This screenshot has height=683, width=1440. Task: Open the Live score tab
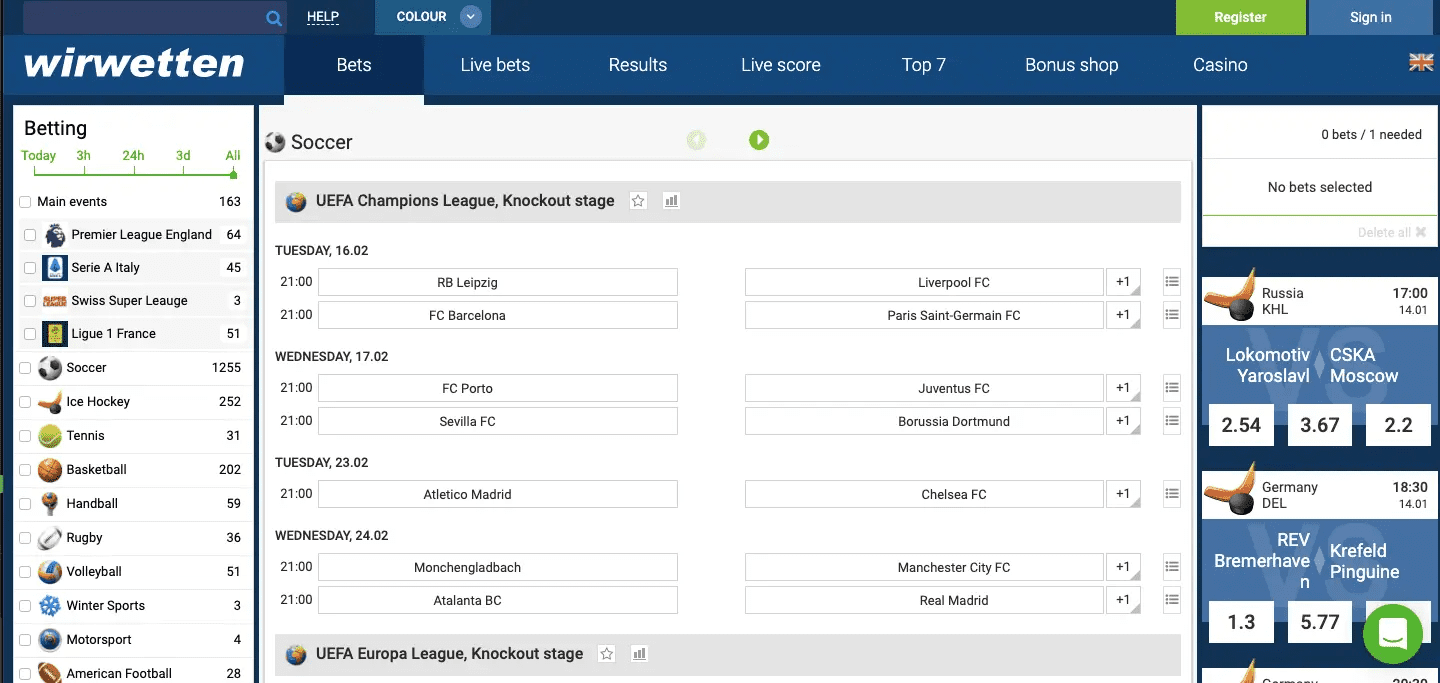tap(781, 65)
